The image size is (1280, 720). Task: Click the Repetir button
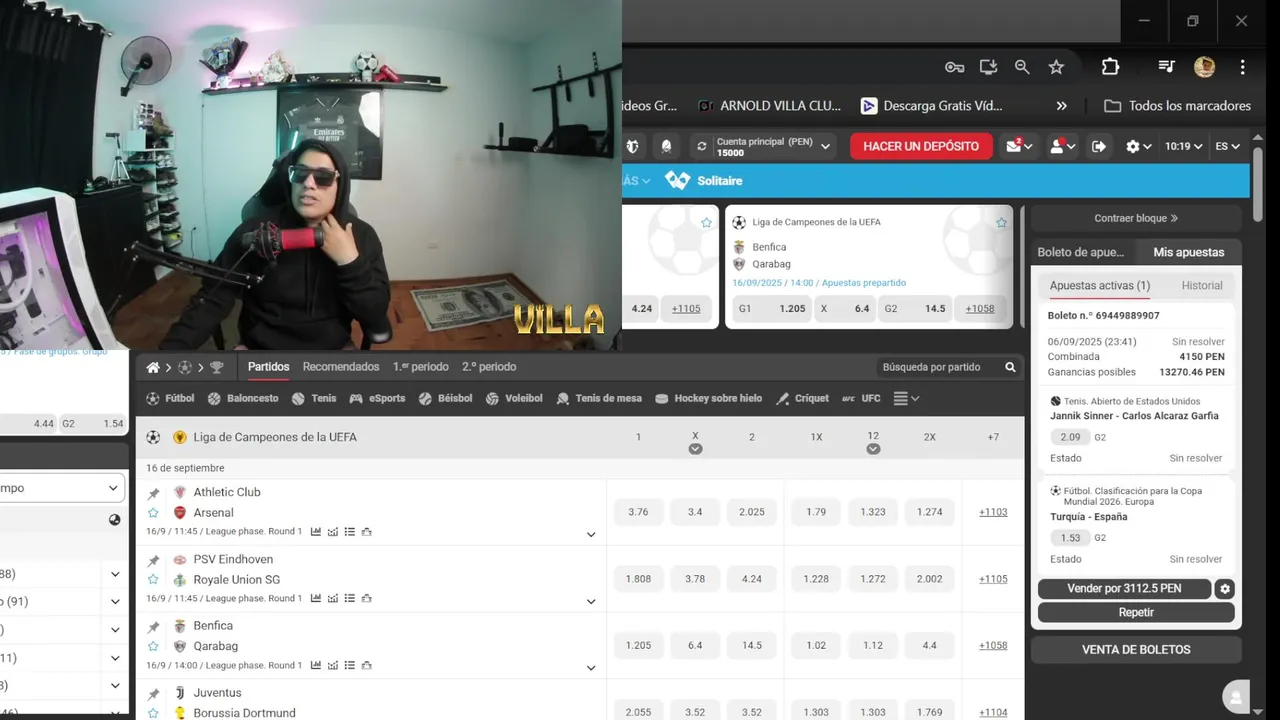pos(1136,612)
